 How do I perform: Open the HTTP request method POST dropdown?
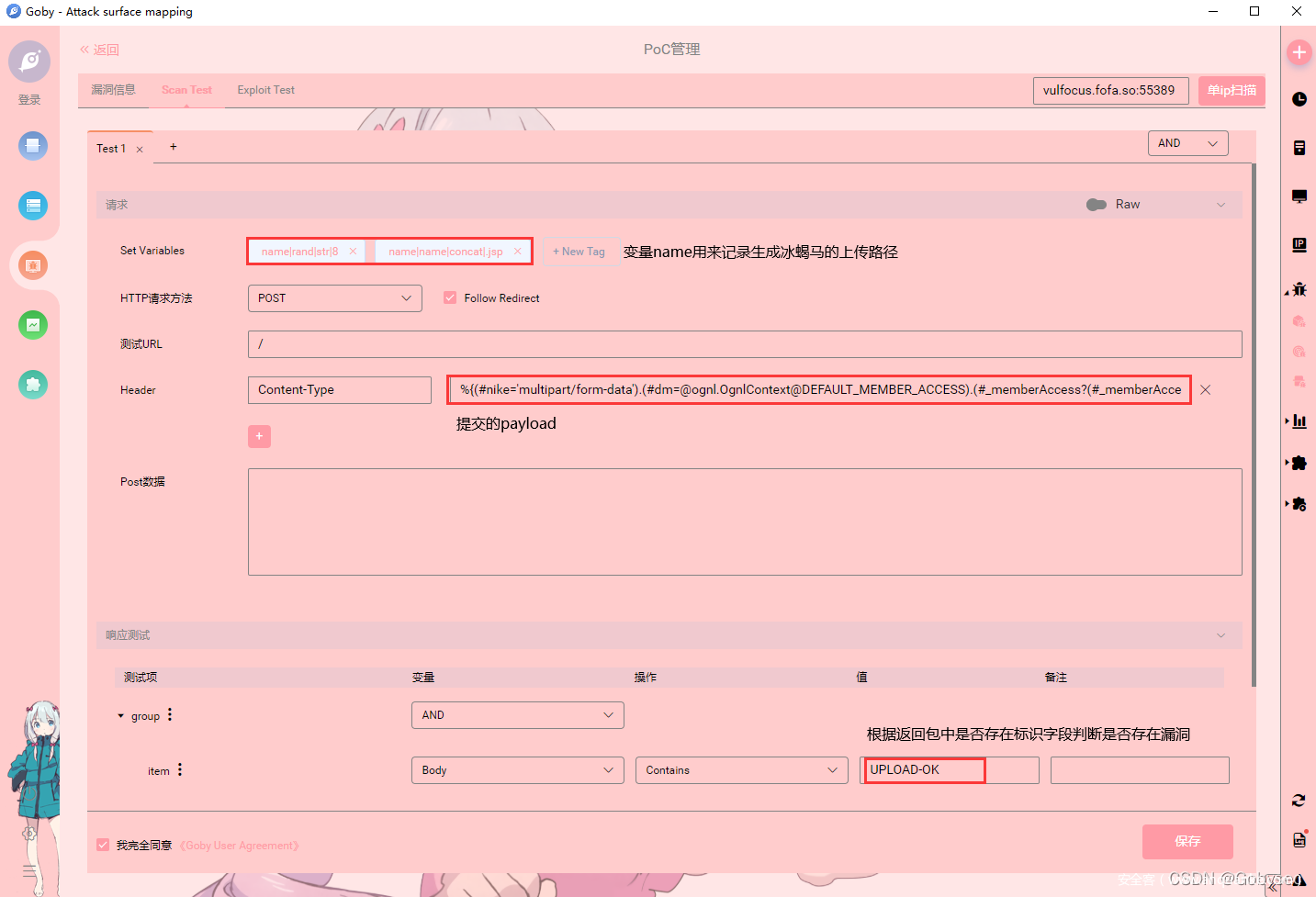click(x=335, y=298)
